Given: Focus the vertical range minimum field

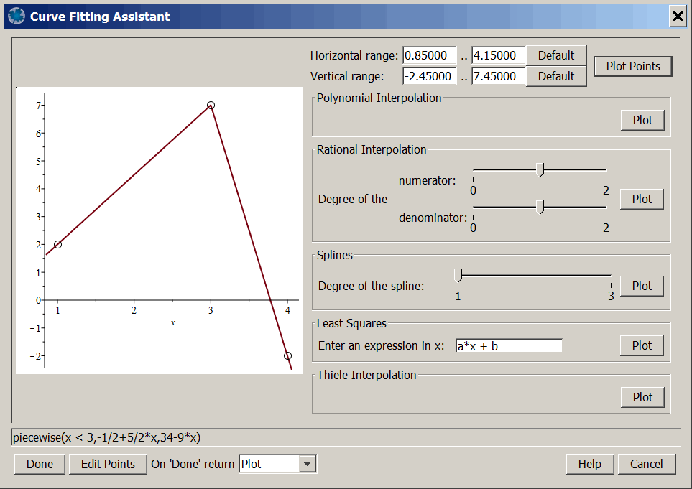Looking at the screenshot, I should [429, 76].
